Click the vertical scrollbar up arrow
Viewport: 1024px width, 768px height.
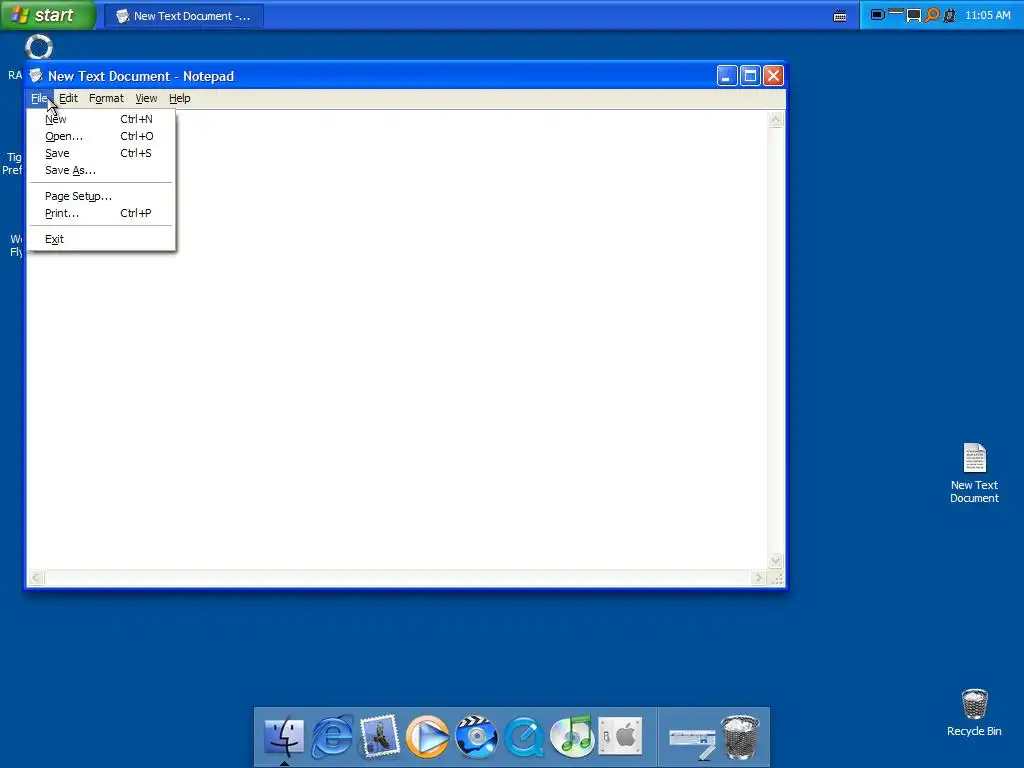(775, 119)
